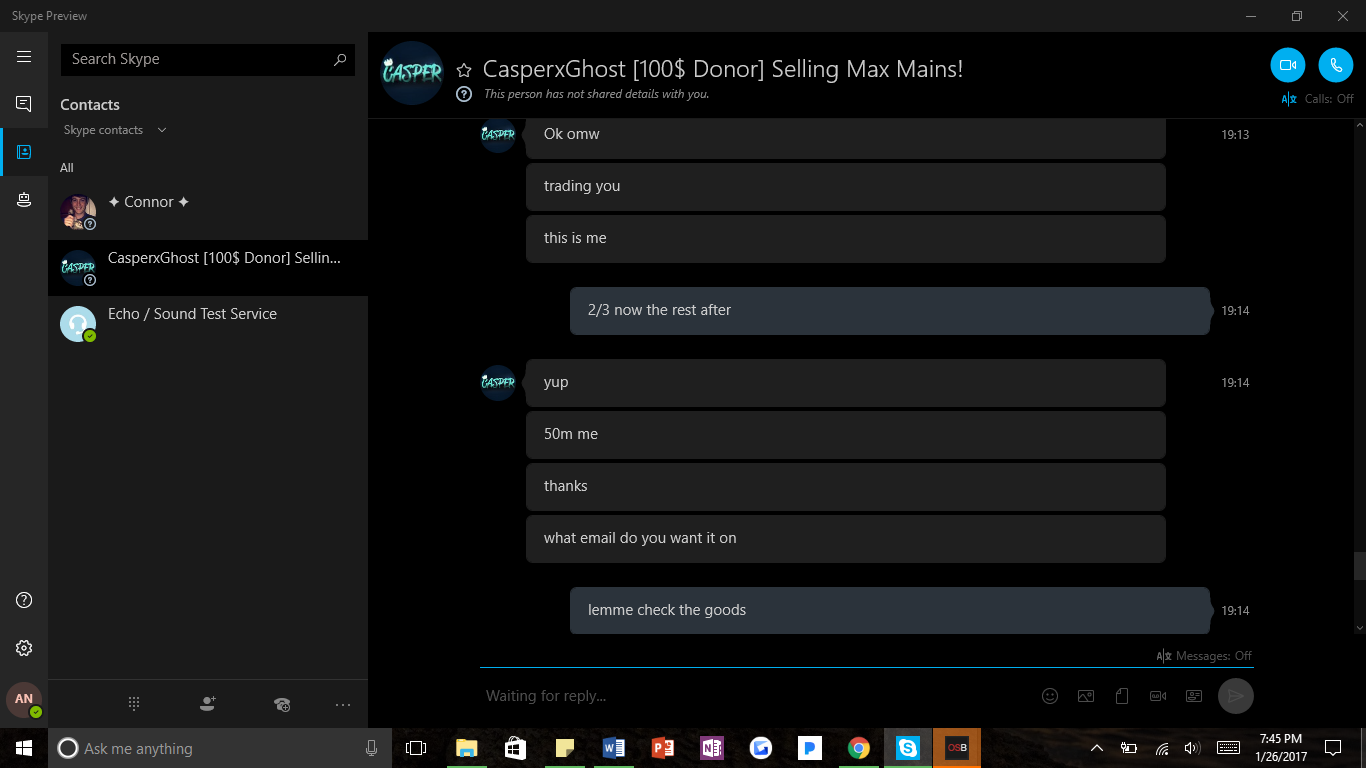
Task: Send contact card in chat
Action: coord(1194,696)
